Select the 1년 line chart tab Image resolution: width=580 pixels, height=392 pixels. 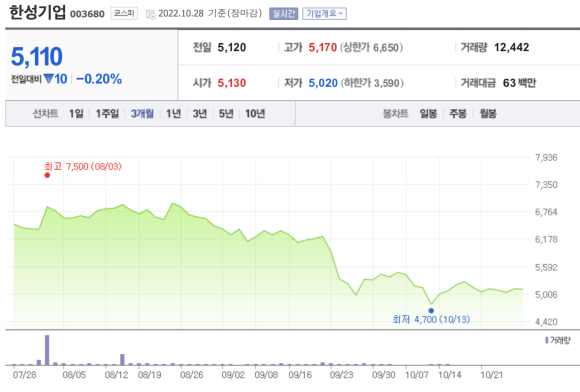click(173, 114)
